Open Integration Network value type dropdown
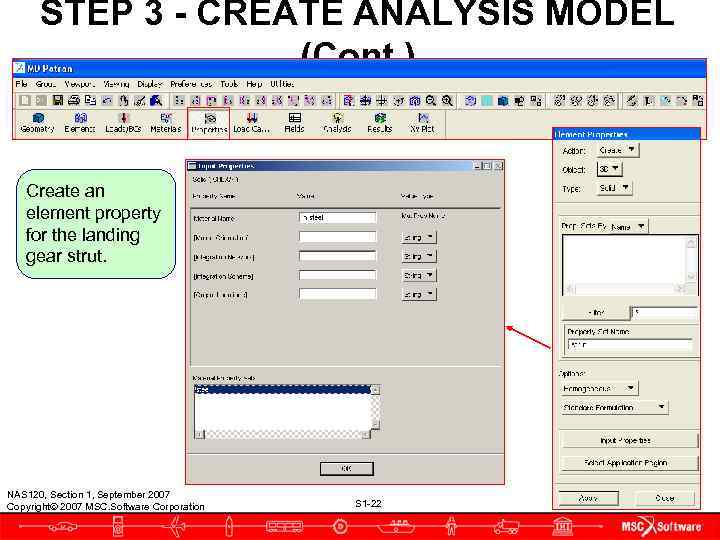The height and width of the screenshot is (540, 720). tap(418, 256)
